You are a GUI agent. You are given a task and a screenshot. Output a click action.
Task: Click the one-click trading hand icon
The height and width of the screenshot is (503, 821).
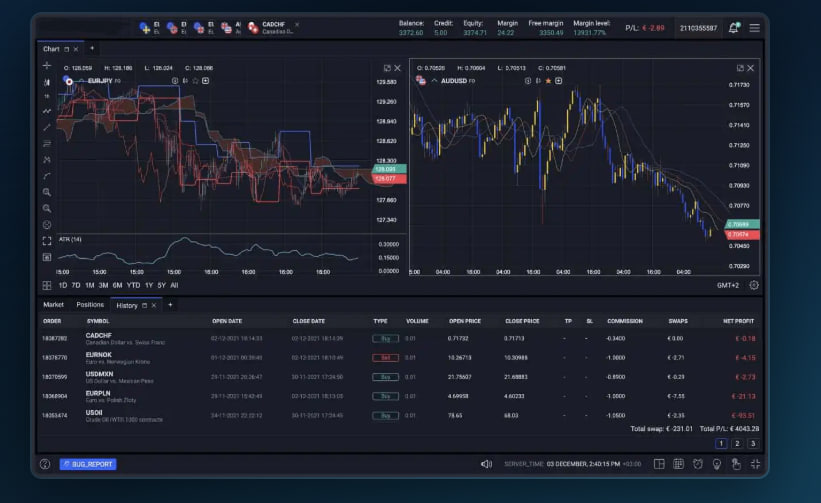736,464
